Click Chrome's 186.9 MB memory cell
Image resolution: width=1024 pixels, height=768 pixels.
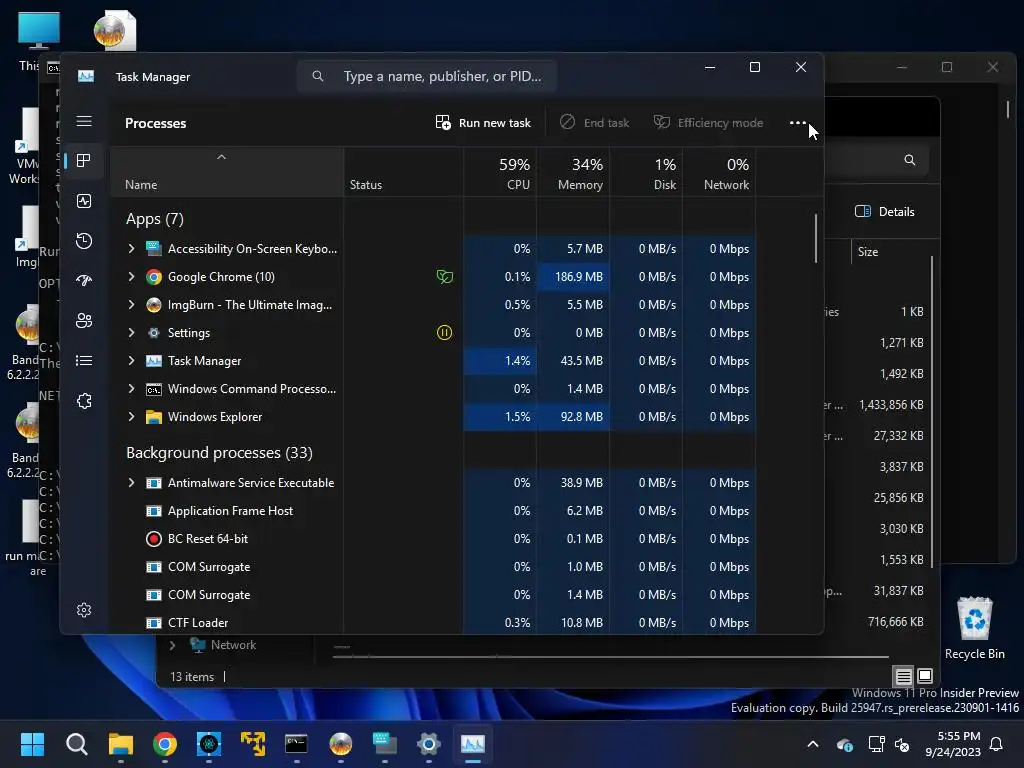tap(573, 277)
